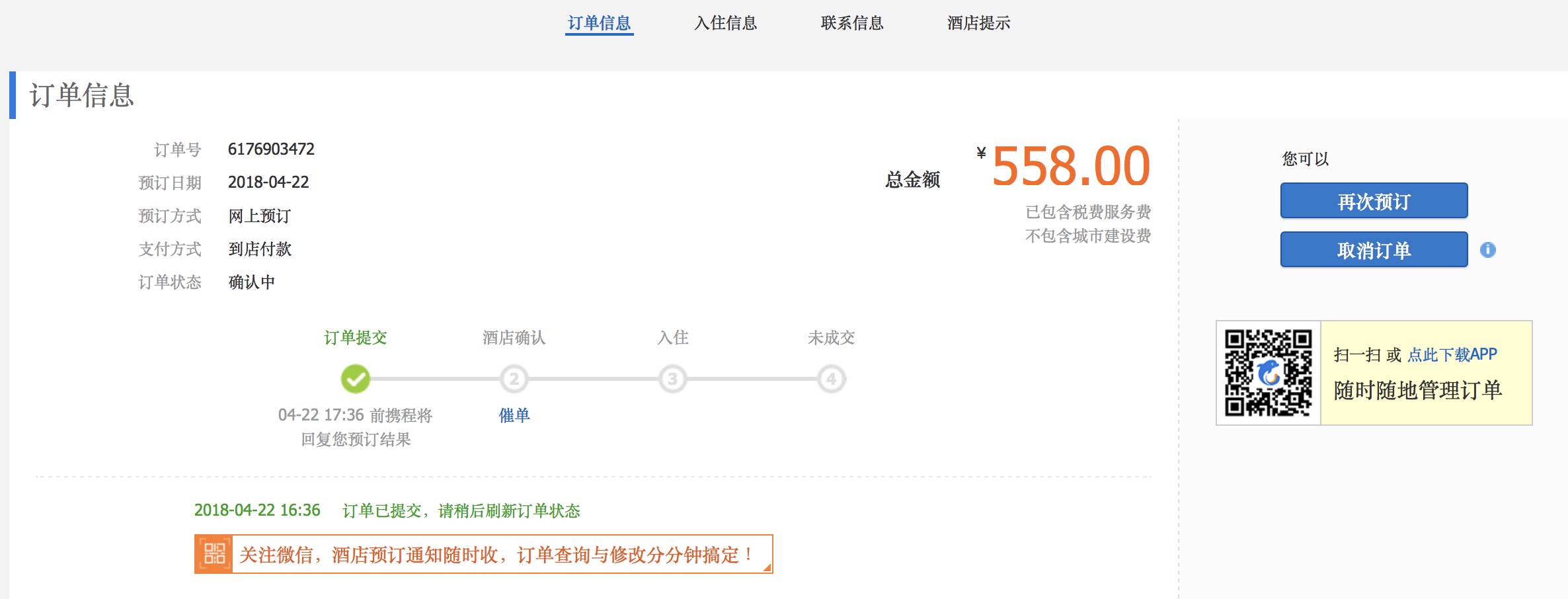Click the 订单信息 section heading
The height and width of the screenshot is (599, 1568).
click(x=82, y=95)
